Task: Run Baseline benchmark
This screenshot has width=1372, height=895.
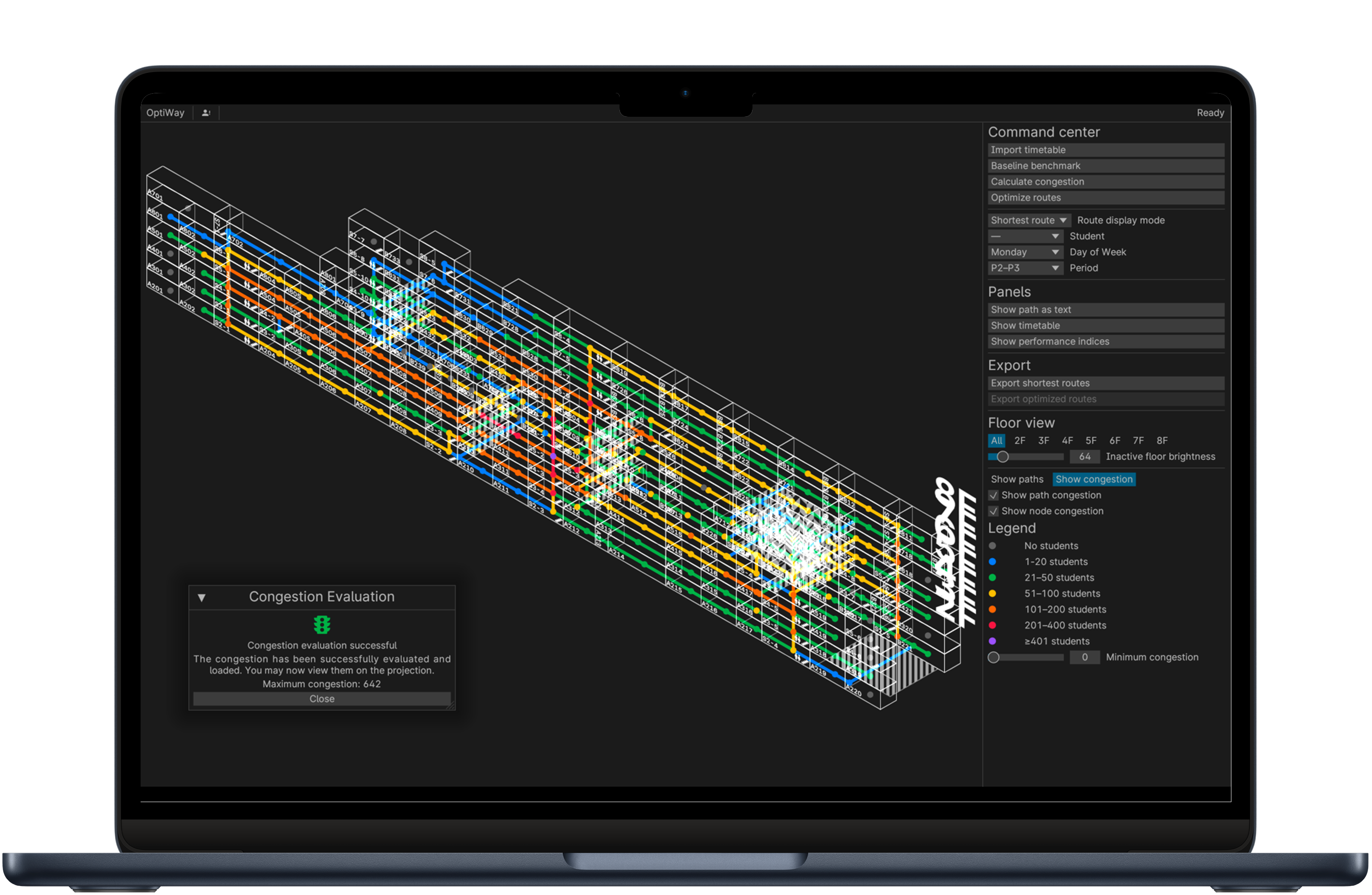Action: 1106,165
